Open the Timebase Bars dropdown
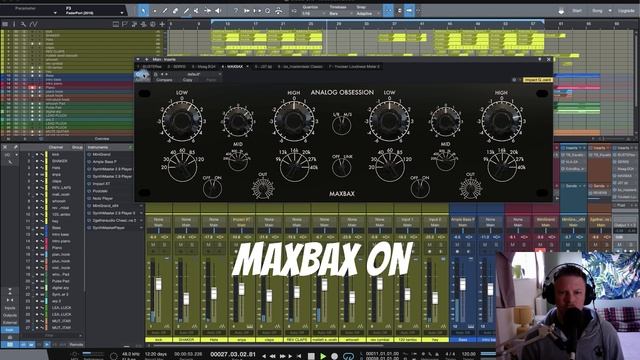Viewport: 640px width, 360px height. (340, 13)
